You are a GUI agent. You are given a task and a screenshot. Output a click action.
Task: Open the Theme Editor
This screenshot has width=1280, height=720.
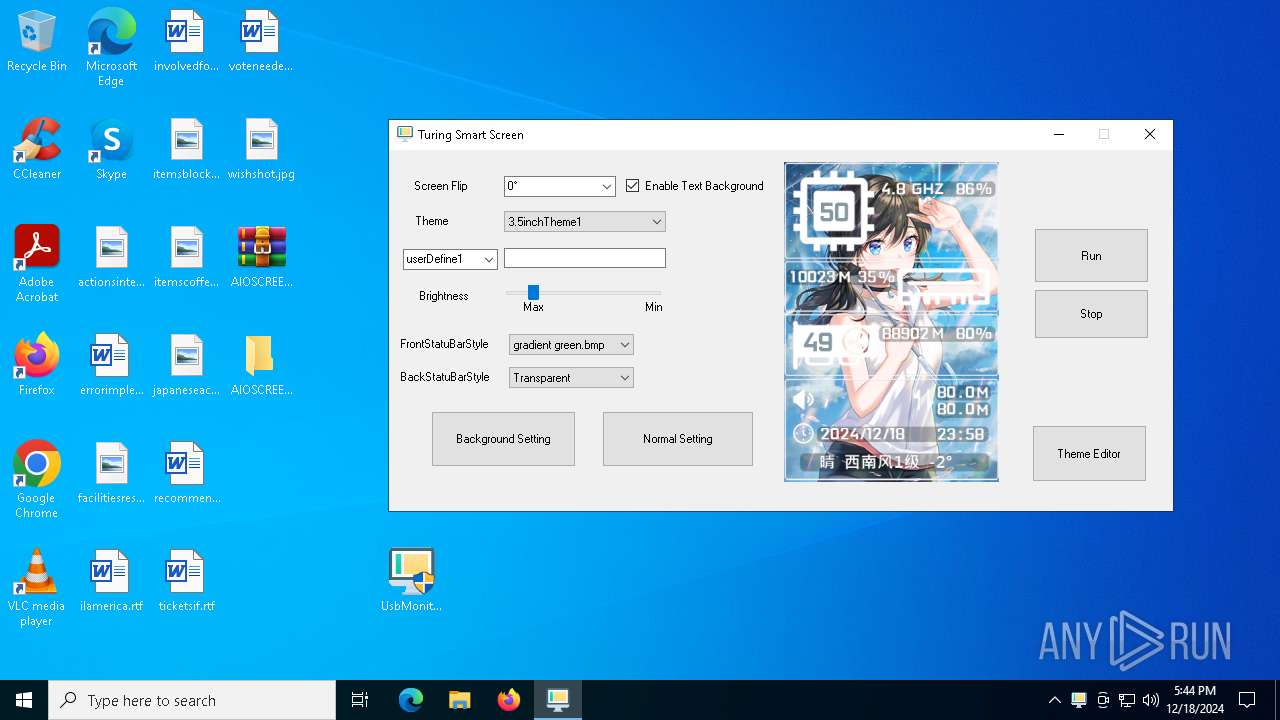click(x=1089, y=454)
